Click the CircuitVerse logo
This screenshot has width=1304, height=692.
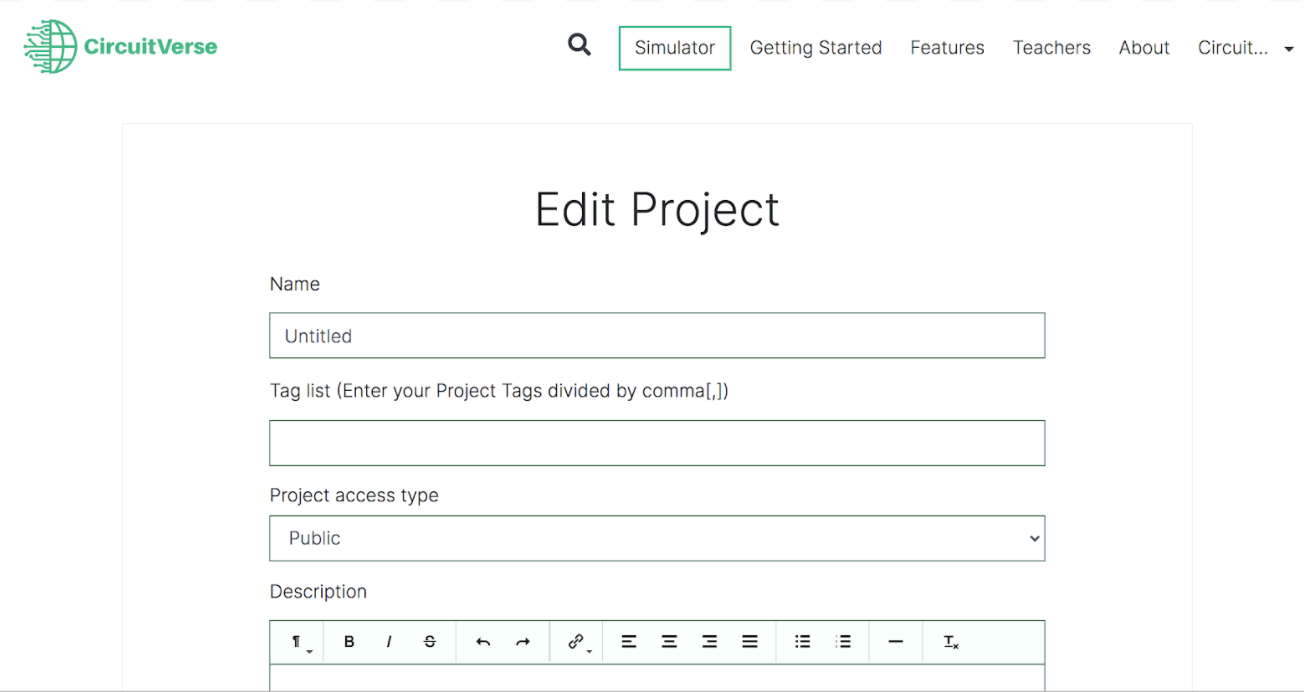point(121,46)
